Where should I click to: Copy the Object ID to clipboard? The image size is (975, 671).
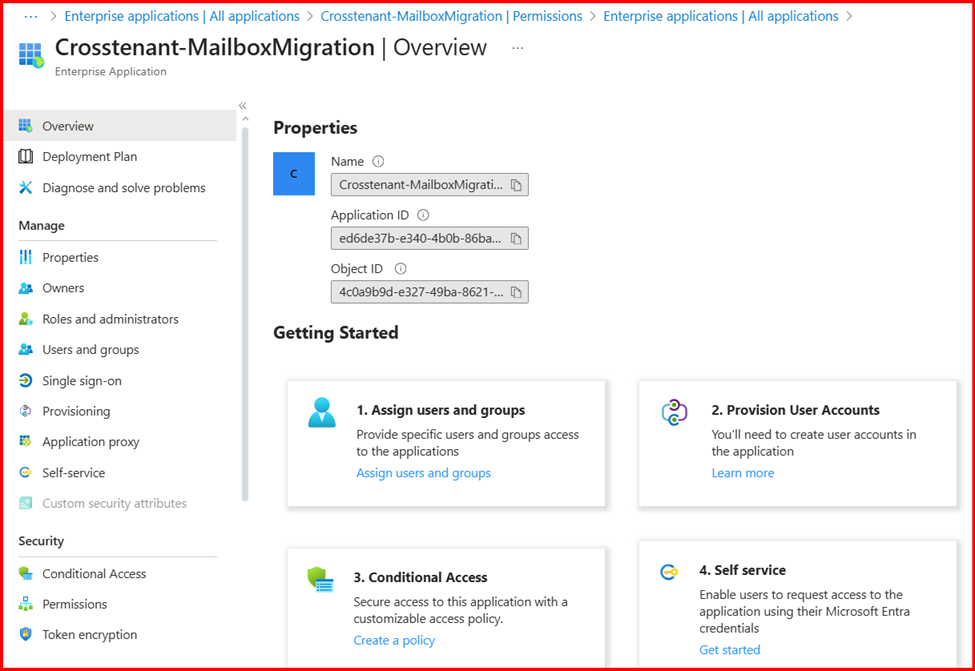pos(516,292)
